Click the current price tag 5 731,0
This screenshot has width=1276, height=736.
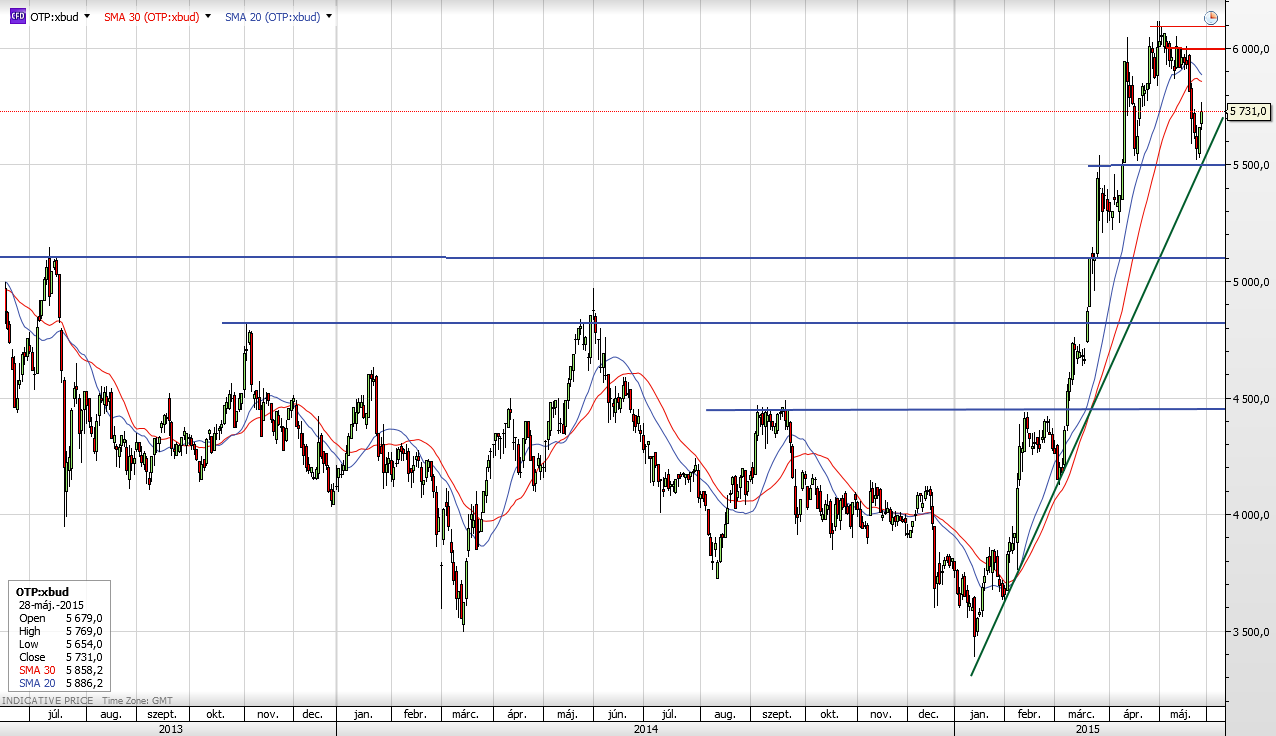point(1248,111)
